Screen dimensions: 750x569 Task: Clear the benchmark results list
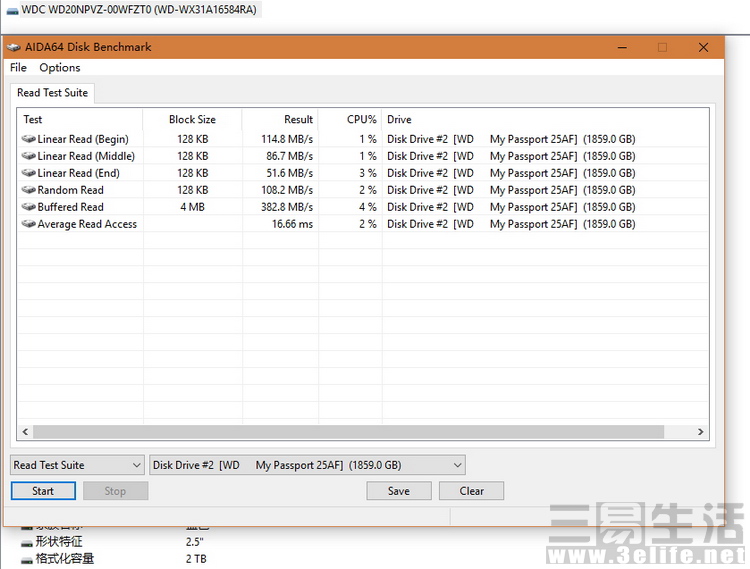click(x=471, y=491)
